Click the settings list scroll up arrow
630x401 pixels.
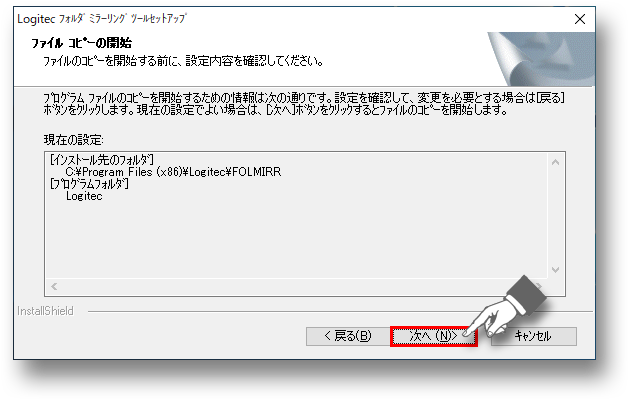pos(555,162)
